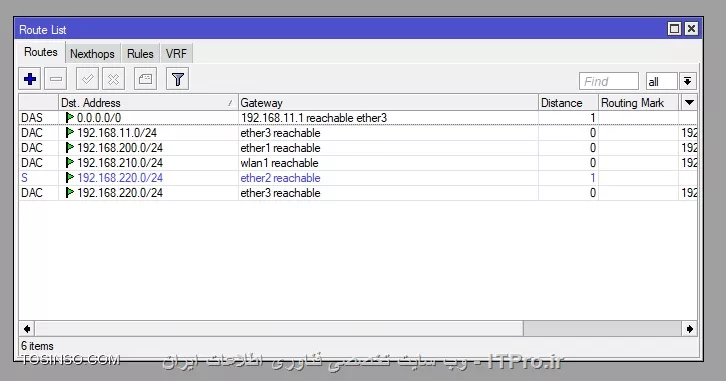Screen dimensions: 726x381
Task: Select the 192.168.11.0/24 route row
Action: point(358,133)
